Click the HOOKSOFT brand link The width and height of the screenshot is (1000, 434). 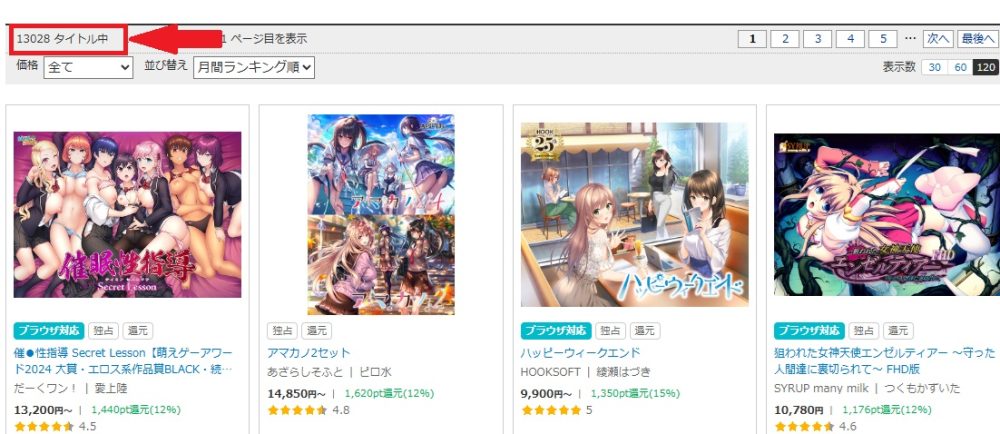(551, 372)
